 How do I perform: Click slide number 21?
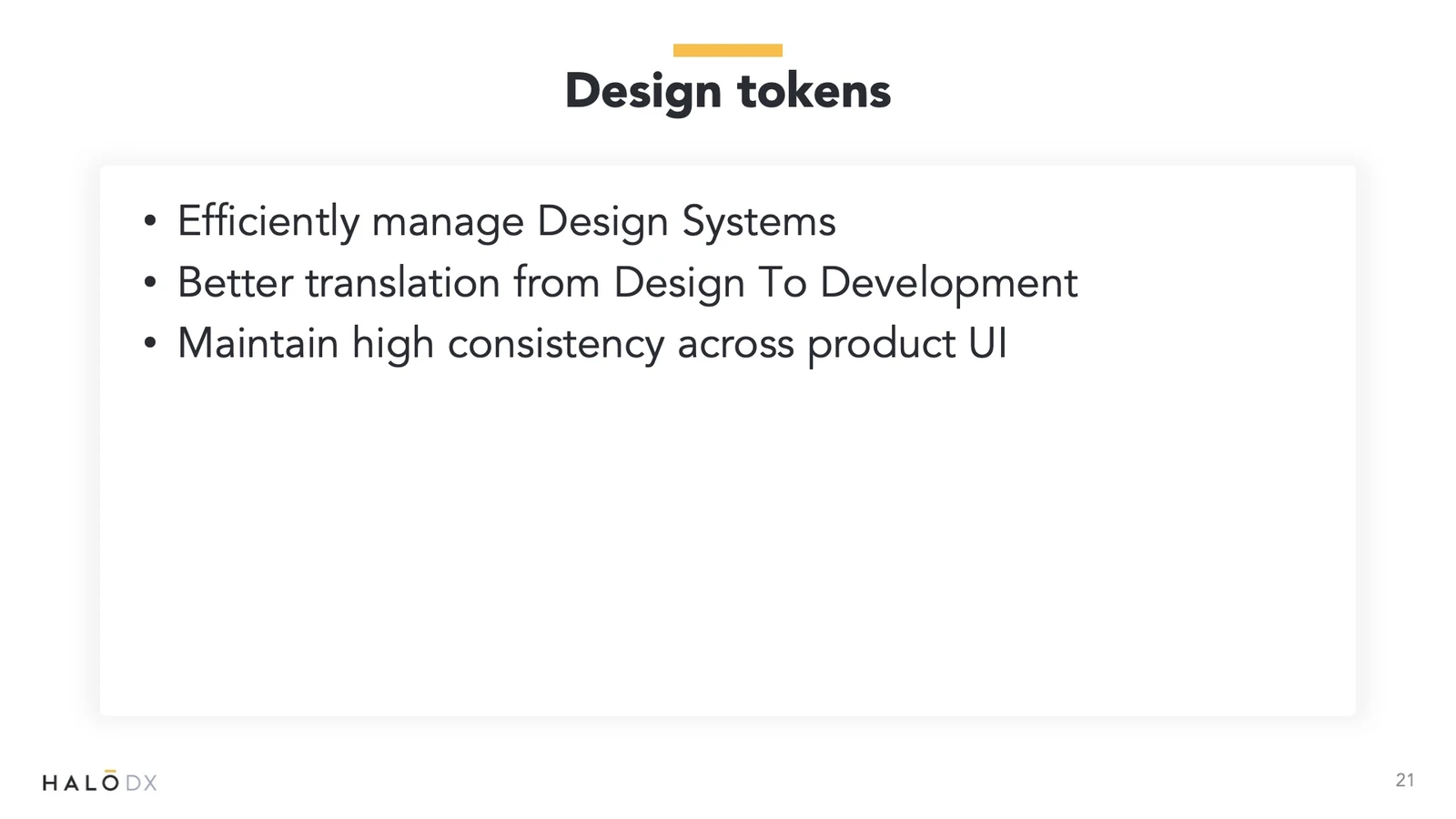[1404, 780]
